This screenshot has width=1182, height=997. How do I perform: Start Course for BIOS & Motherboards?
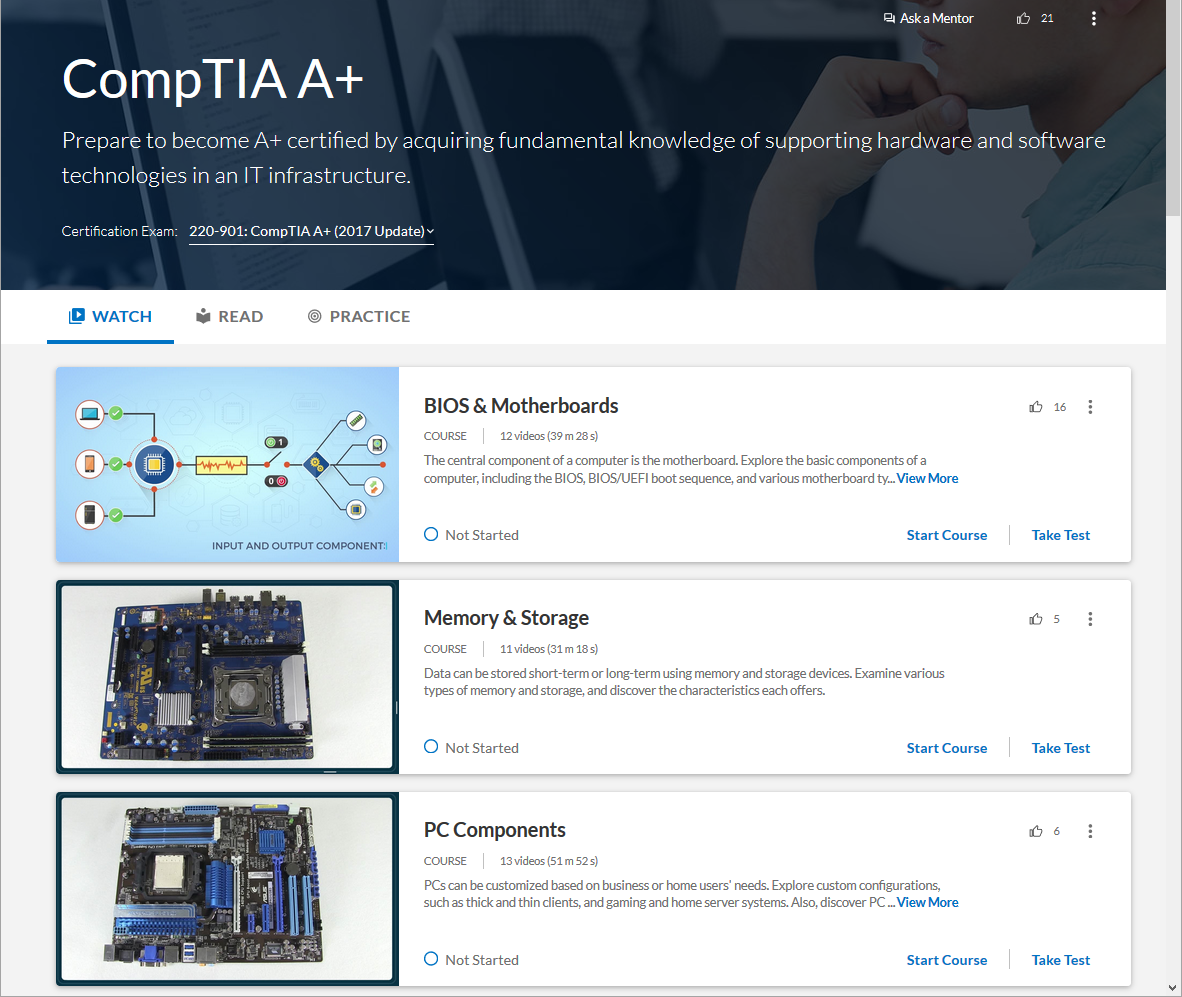click(947, 535)
